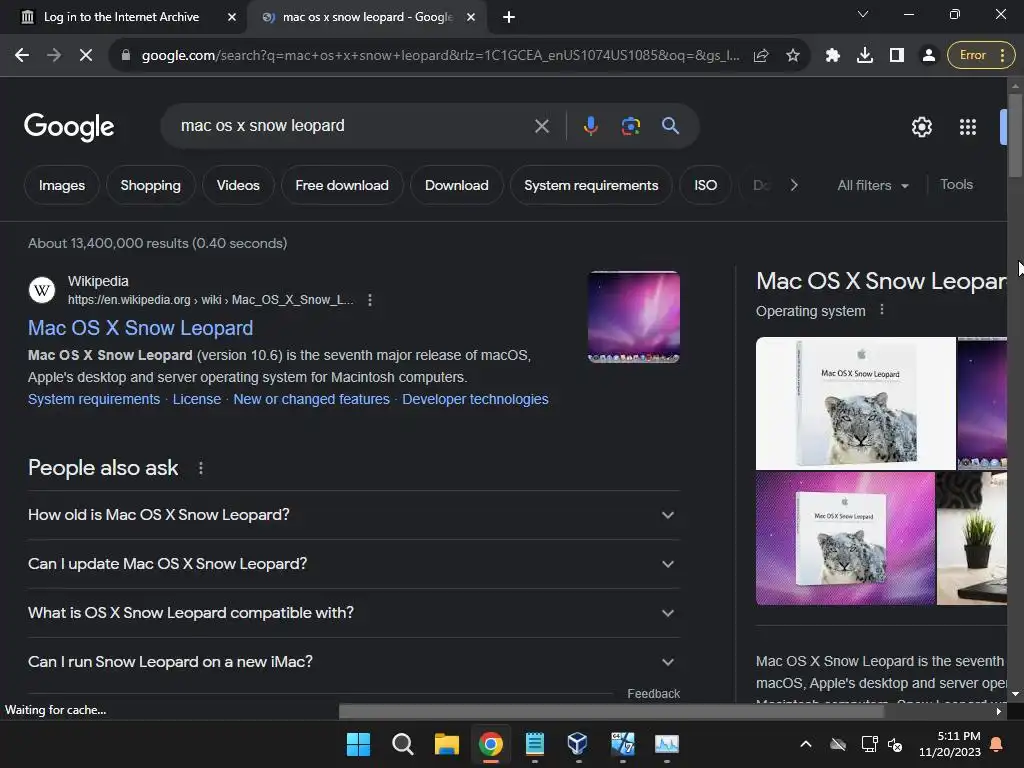Expand Can I run Snow Leopard on new iMac
The width and height of the screenshot is (1024, 768).
tap(353, 662)
